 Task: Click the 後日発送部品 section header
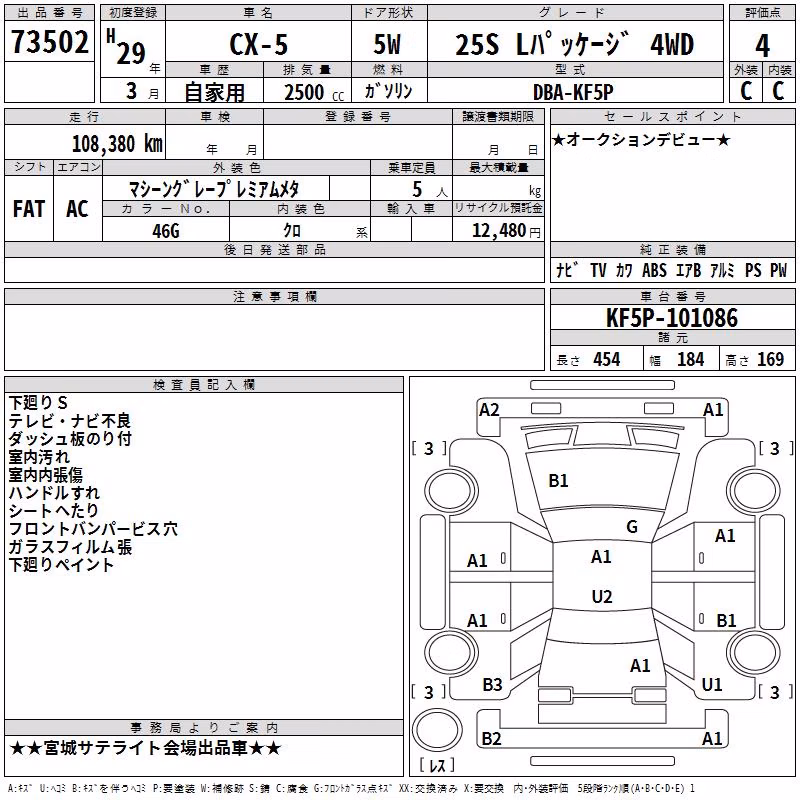click(x=275, y=249)
